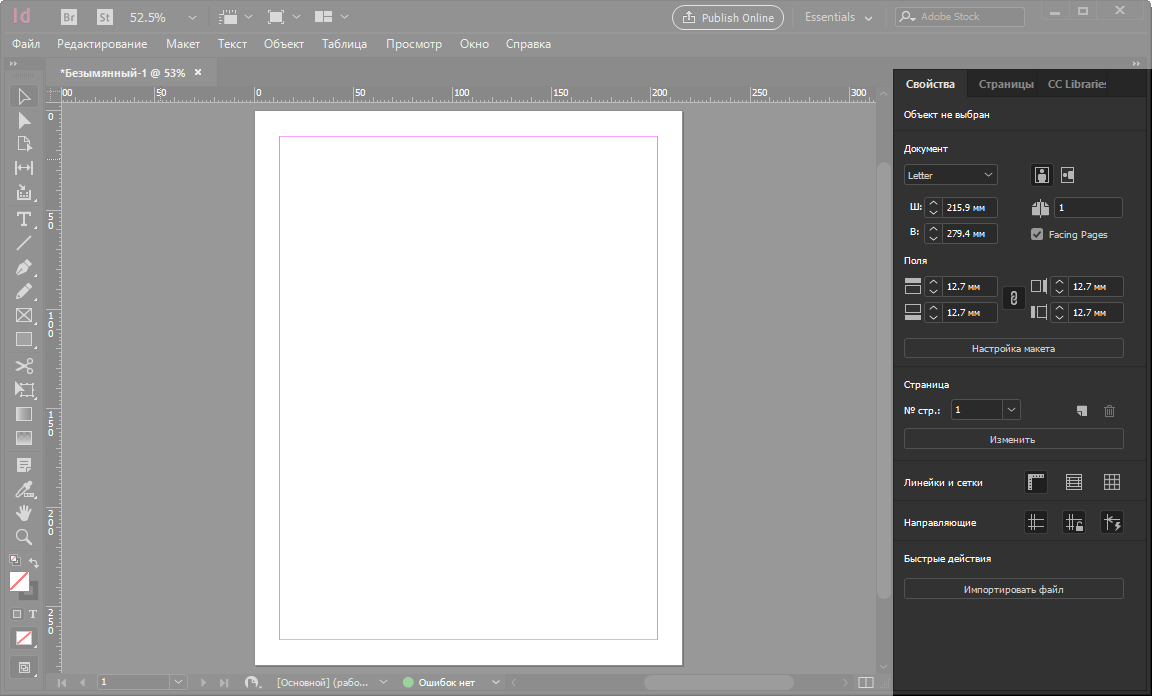The height and width of the screenshot is (696, 1152).
Task: Select the Pen tool
Action: (24, 268)
